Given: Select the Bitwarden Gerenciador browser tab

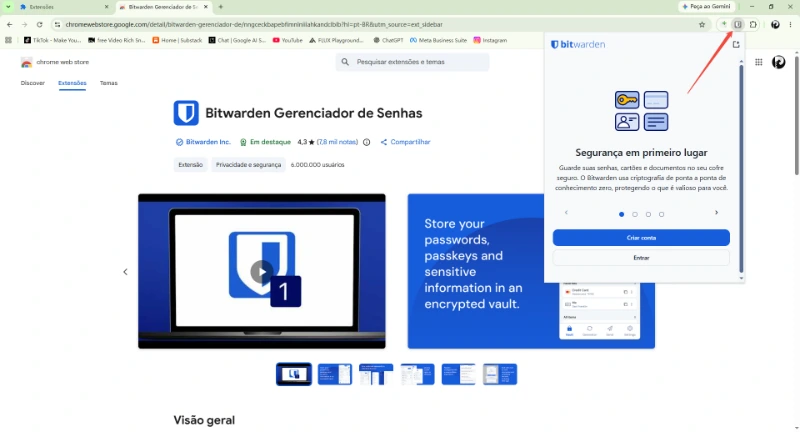Looking at the screenshot, I should 164,7.
